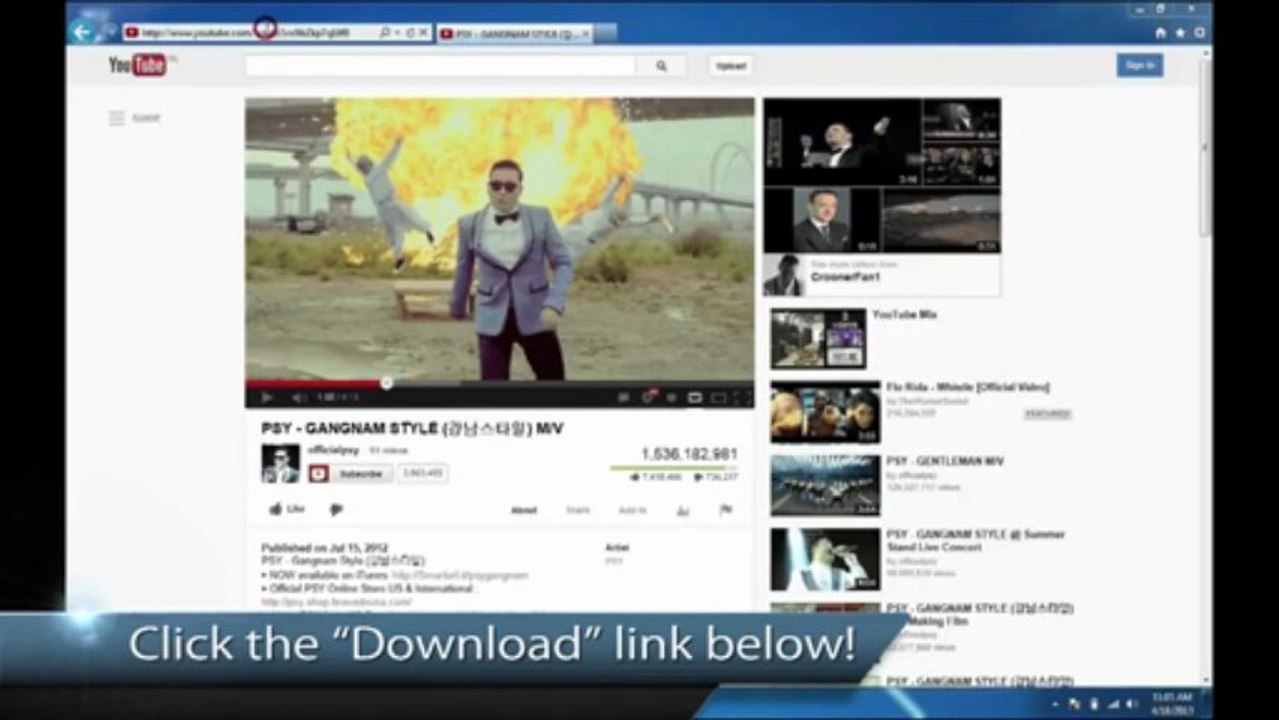Click the Windows taskbar clock
Image resolution: width=1279 pixels, height=720 pixels.
[x=1171, y=703]
